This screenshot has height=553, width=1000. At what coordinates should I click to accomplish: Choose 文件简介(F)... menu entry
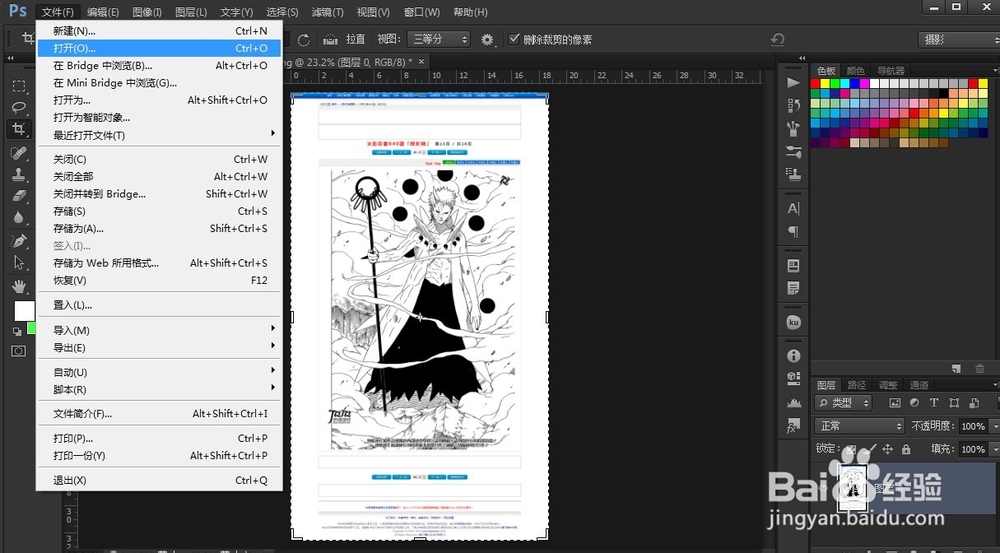(x=159, y=413)
